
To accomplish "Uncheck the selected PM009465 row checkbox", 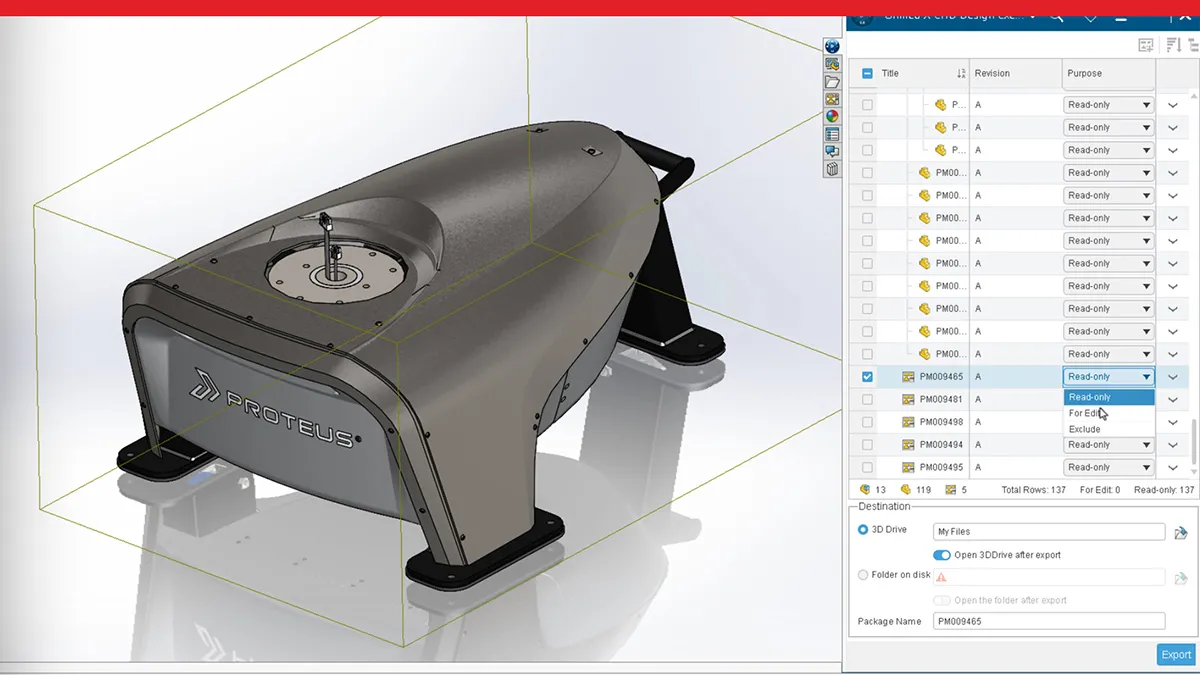I will (867, 376).
